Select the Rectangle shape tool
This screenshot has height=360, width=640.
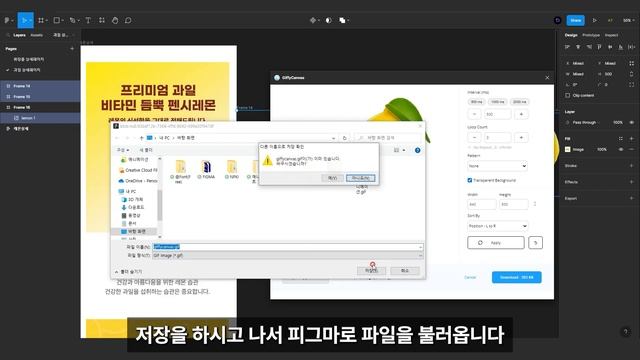tap(57, 20)
